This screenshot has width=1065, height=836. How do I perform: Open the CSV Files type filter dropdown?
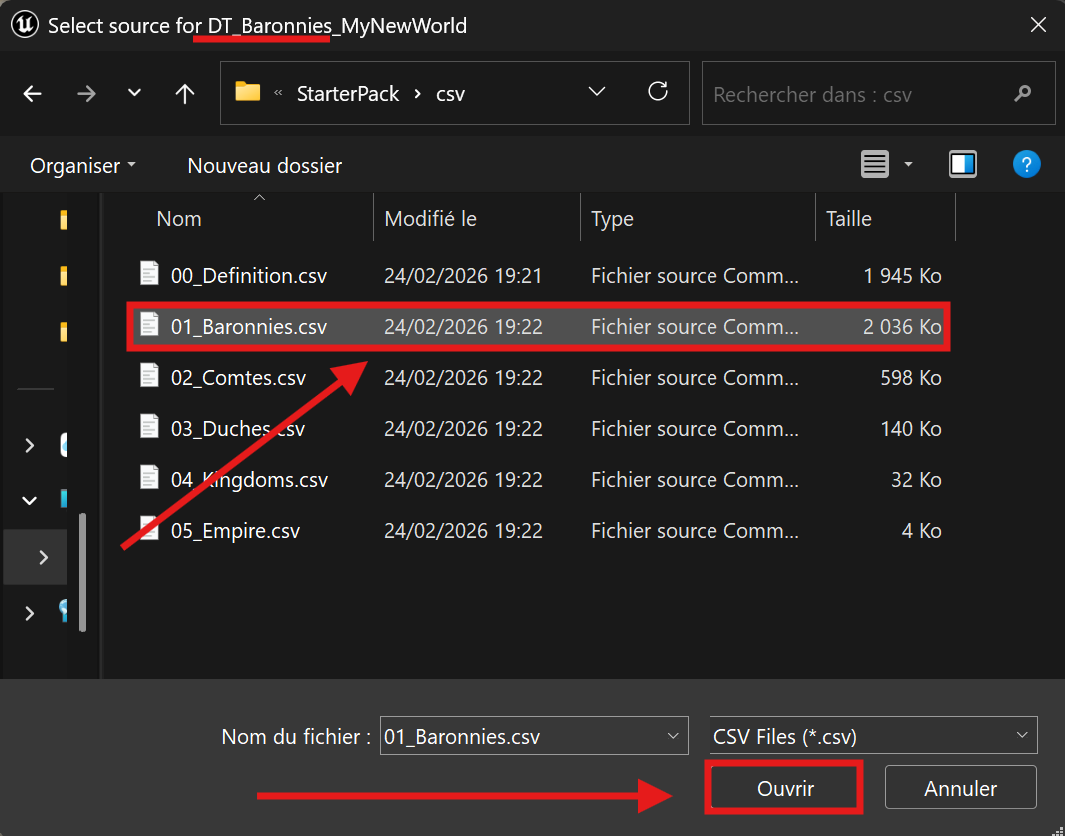(873, 735)
